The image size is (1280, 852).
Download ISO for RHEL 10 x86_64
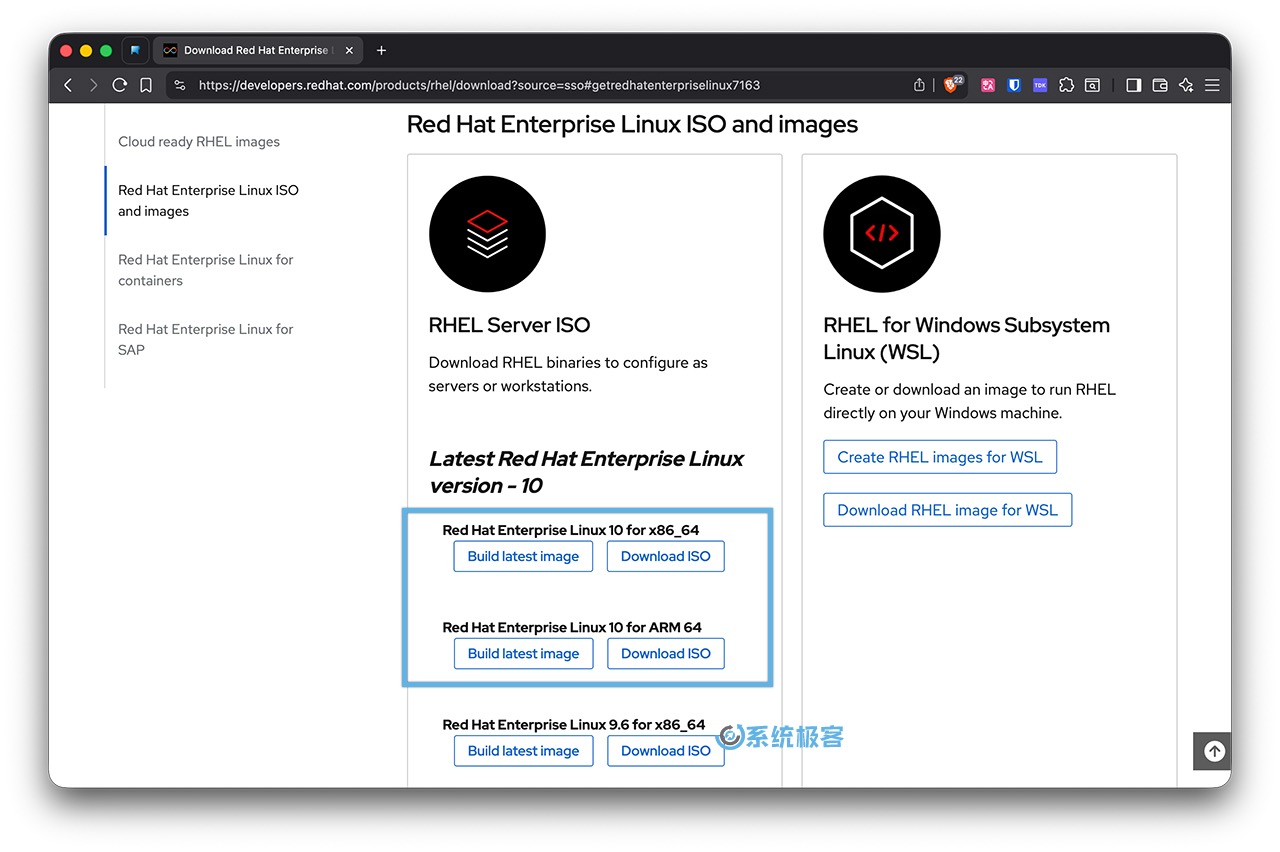[665, 556]
